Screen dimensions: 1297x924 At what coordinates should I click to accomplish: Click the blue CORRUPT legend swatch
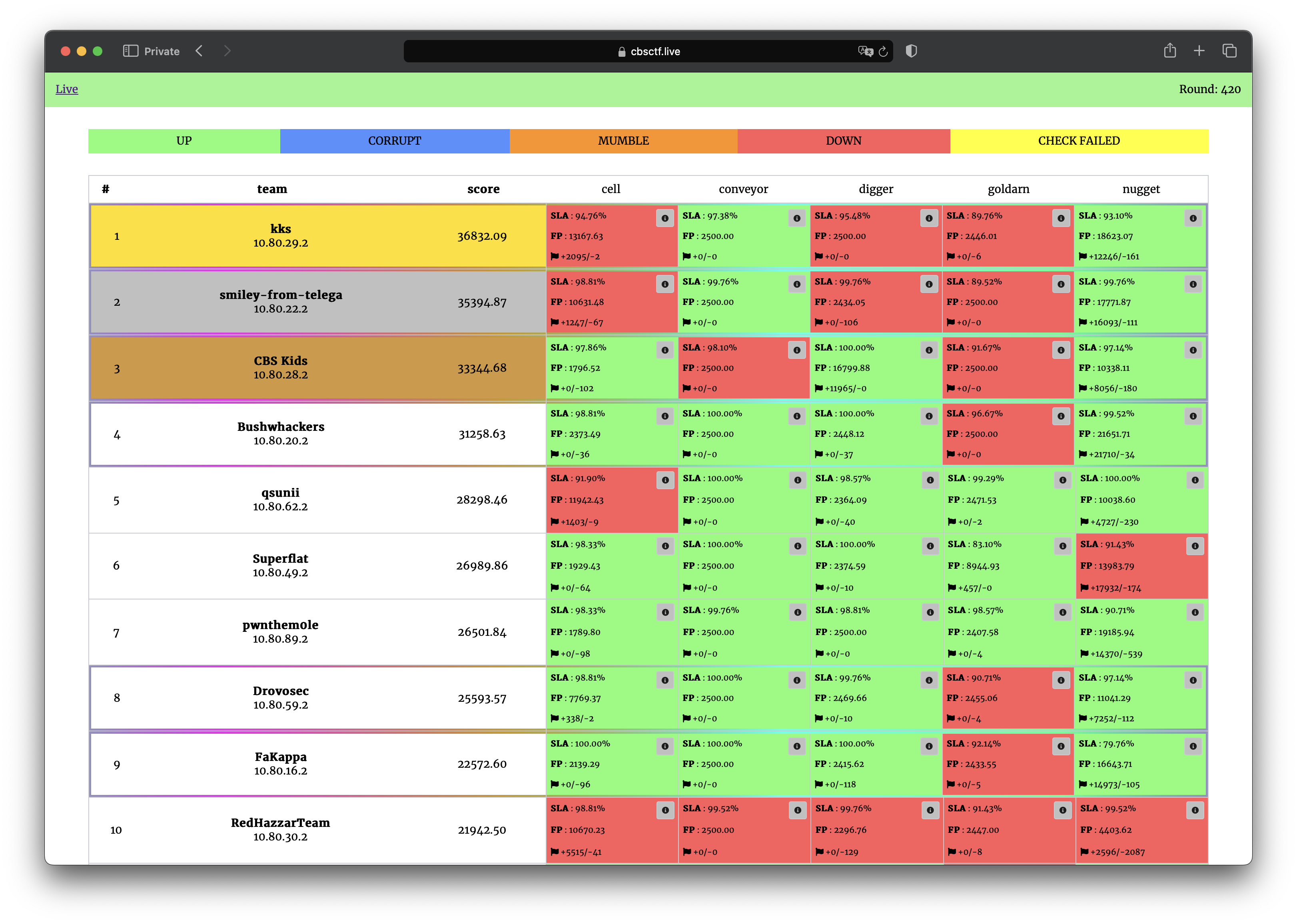click(x=394, y=141)
